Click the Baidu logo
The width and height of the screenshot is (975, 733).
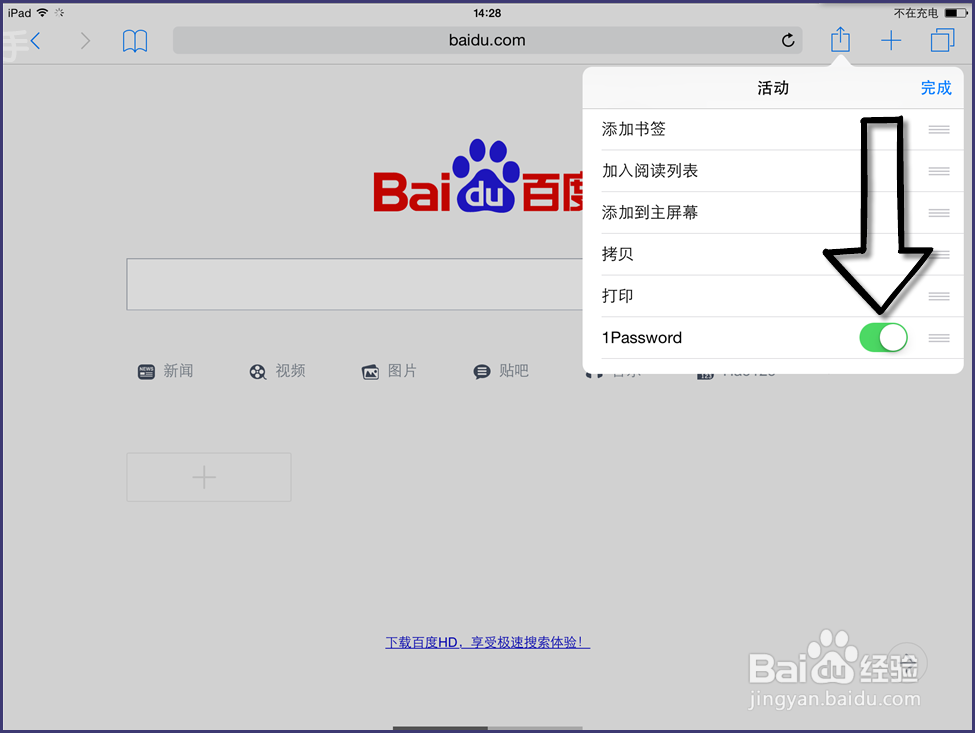(478, 176)
